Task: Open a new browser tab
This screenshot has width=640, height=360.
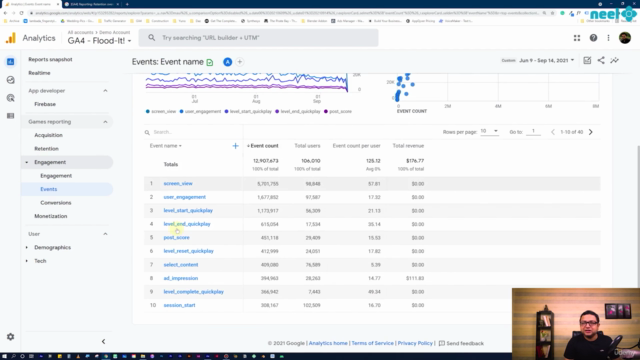Action: 127,4
